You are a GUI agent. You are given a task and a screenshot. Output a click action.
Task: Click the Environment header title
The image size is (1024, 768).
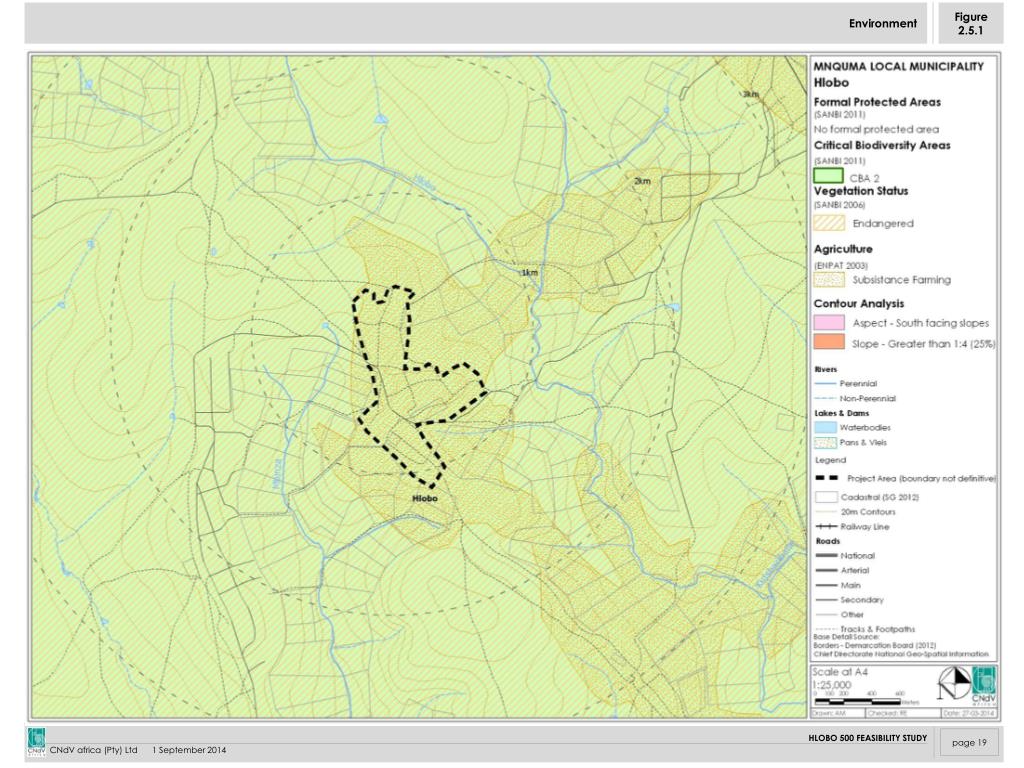[x=883, y=24]
